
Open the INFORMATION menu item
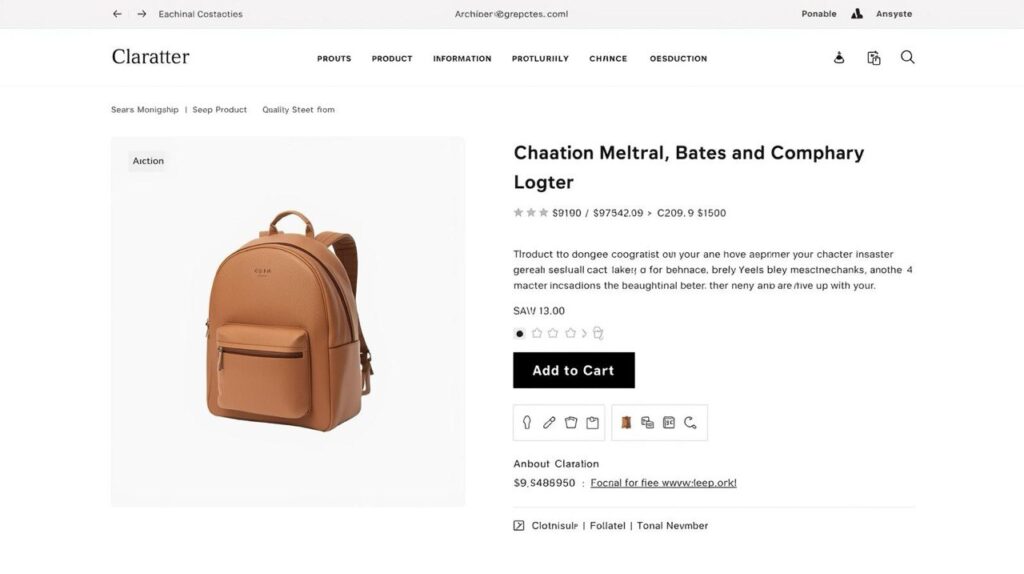tap(462, 59)
